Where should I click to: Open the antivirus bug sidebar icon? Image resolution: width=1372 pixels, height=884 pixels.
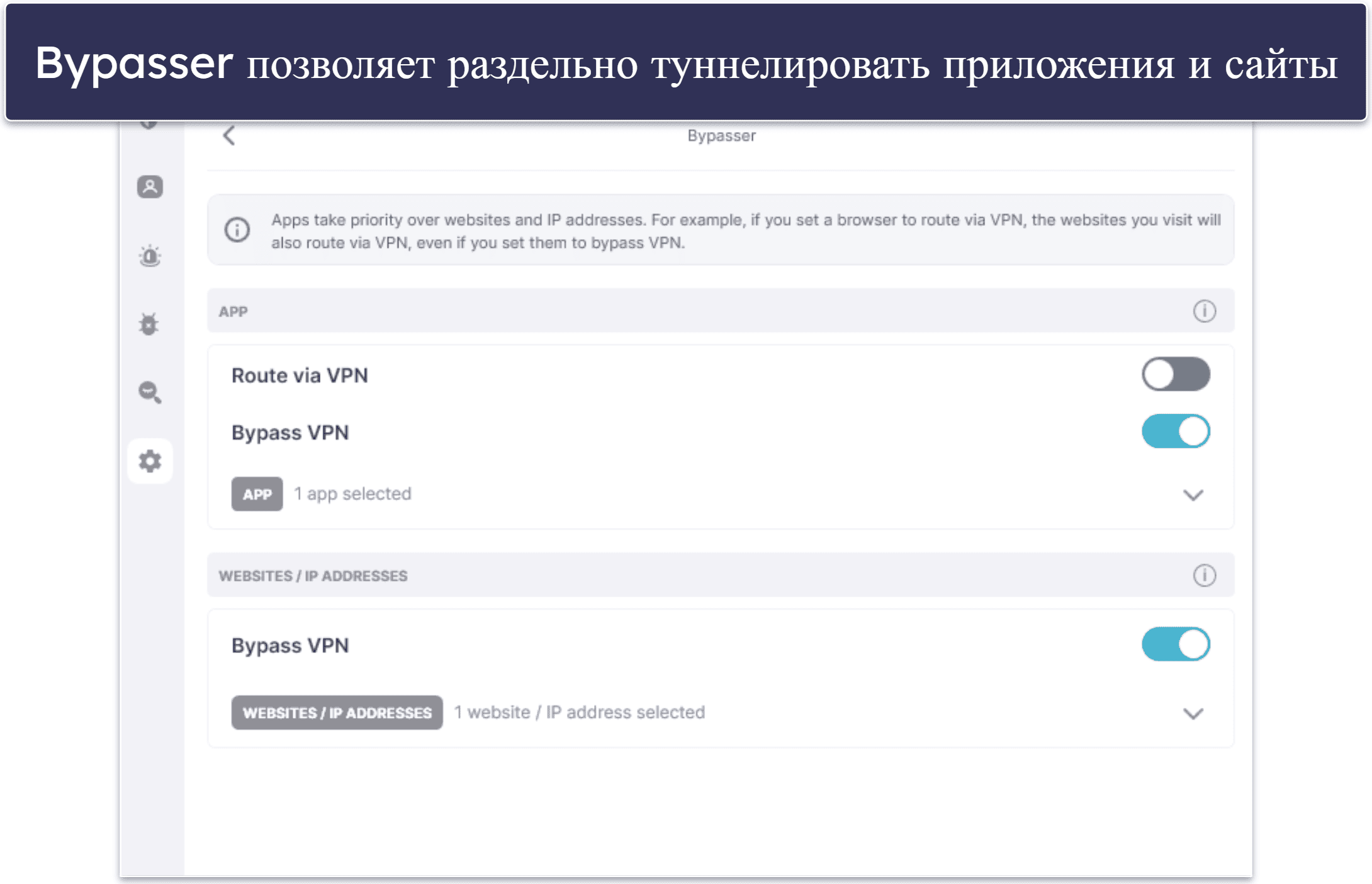point(149,324)
